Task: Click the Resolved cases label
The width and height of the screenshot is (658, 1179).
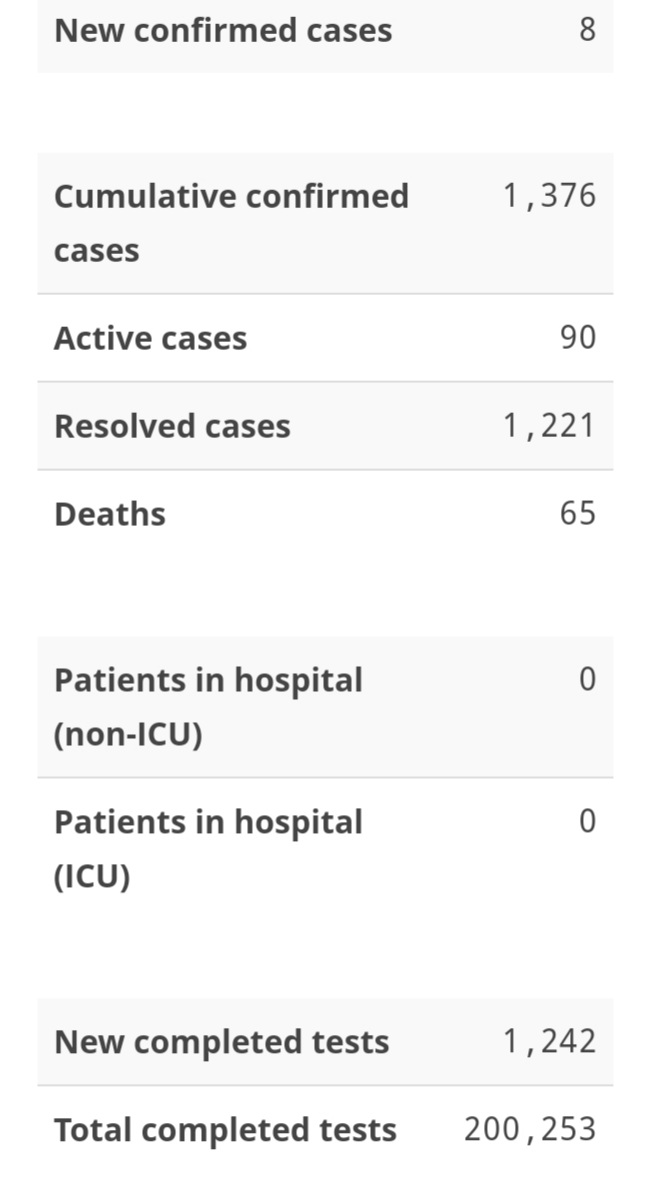Action: pos(172,426)
